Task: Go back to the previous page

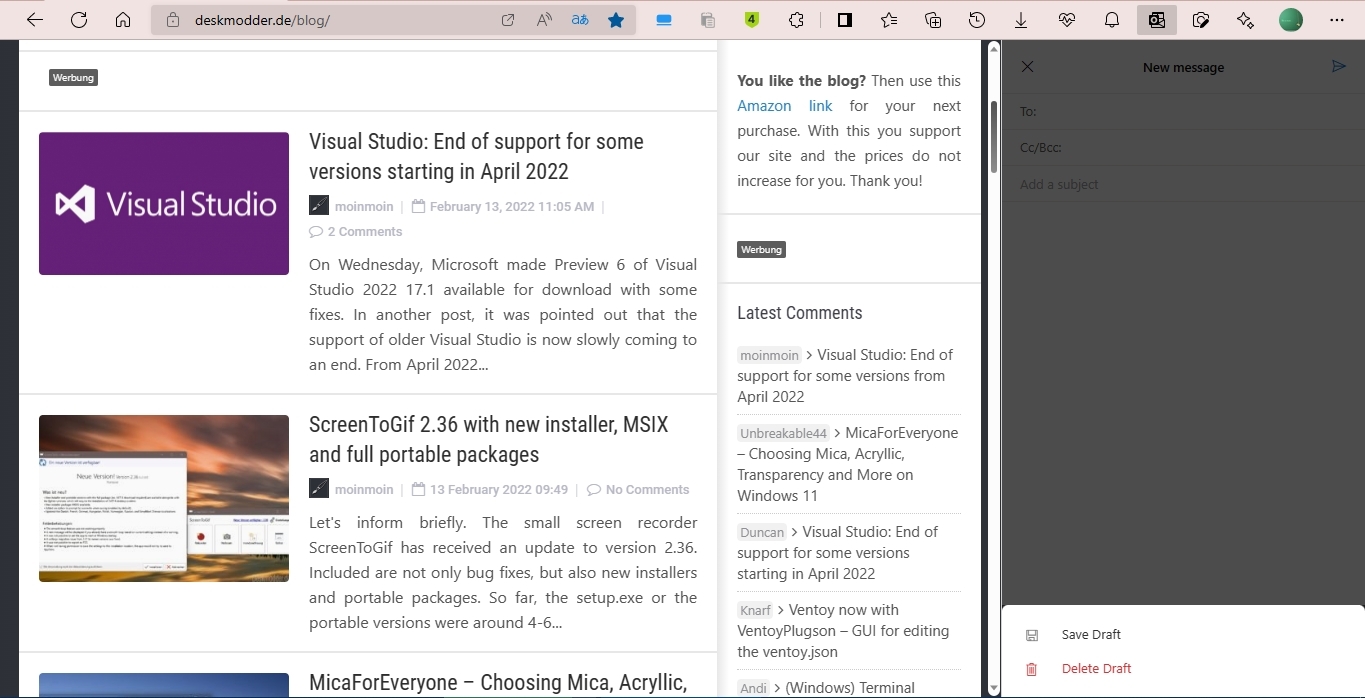Action: point(35,20)
